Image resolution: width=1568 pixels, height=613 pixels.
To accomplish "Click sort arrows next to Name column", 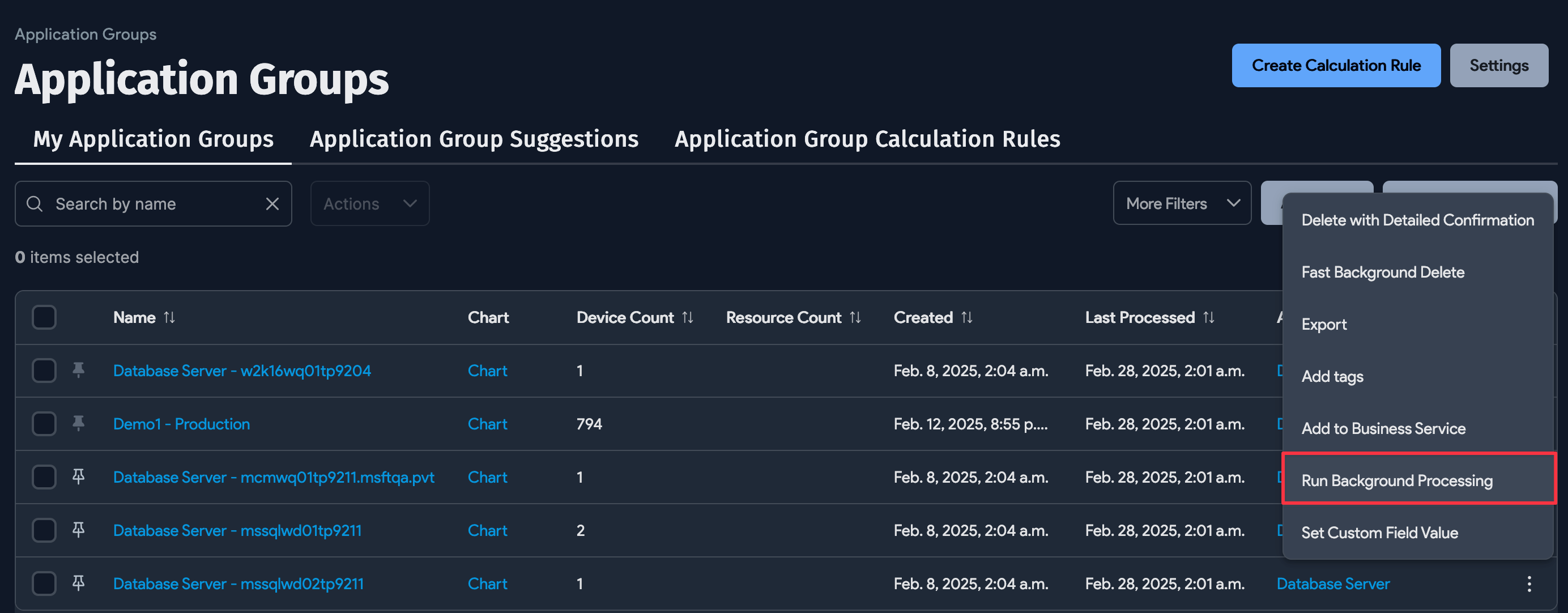I will point(169,317).
